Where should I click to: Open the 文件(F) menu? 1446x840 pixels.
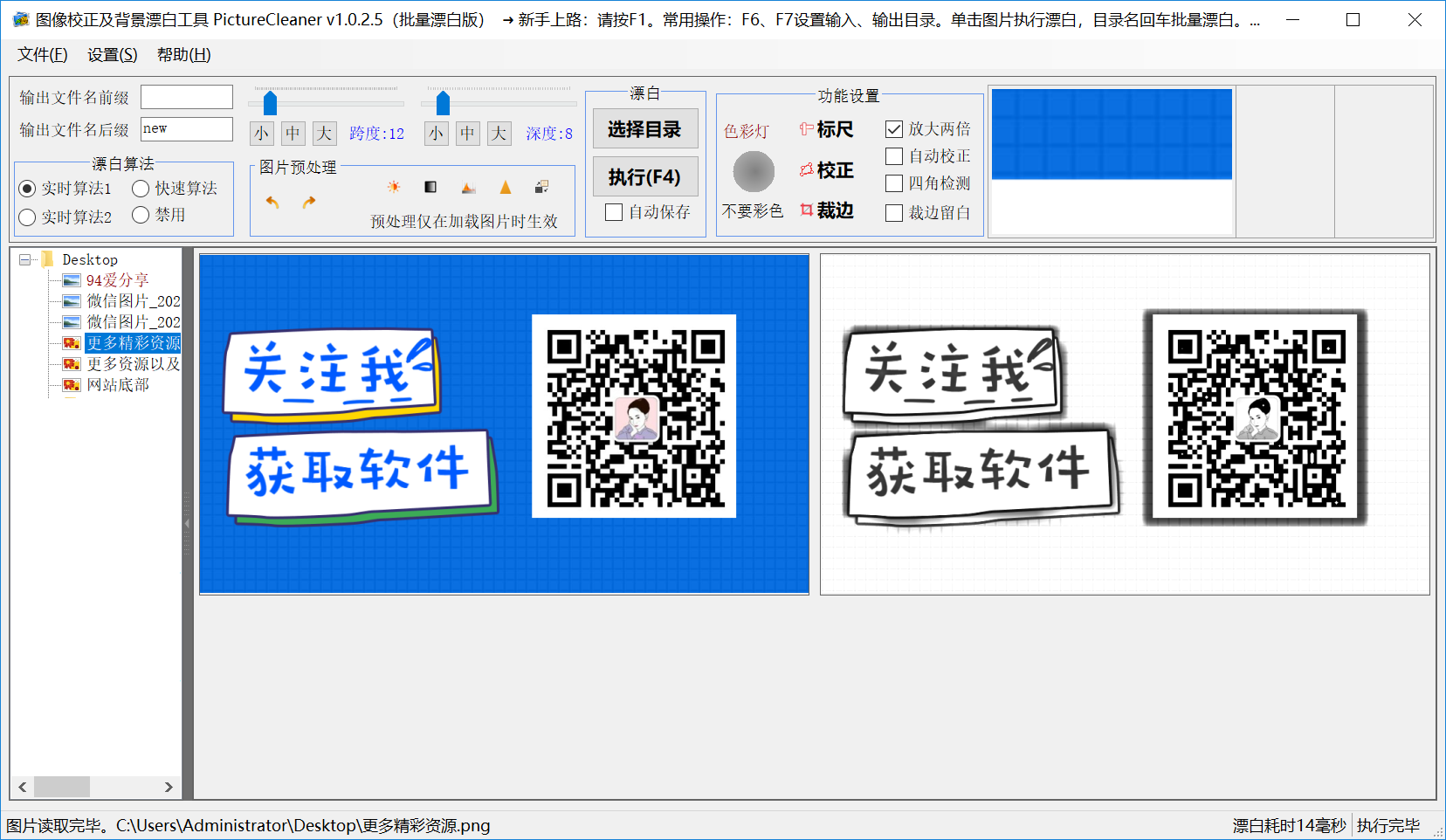tap(43, 55)
